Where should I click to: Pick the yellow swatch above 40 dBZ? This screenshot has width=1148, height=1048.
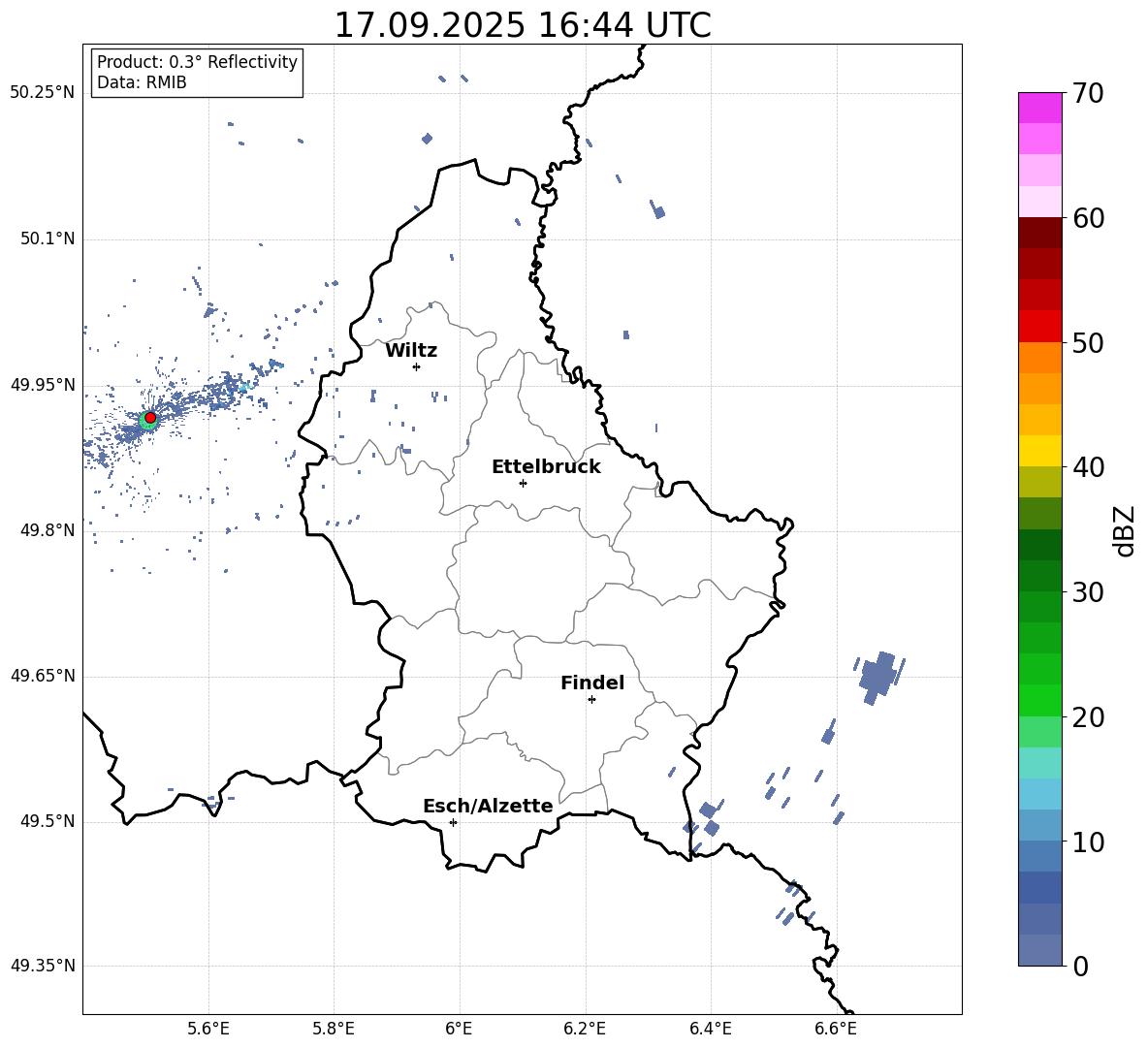point(1039,451)
